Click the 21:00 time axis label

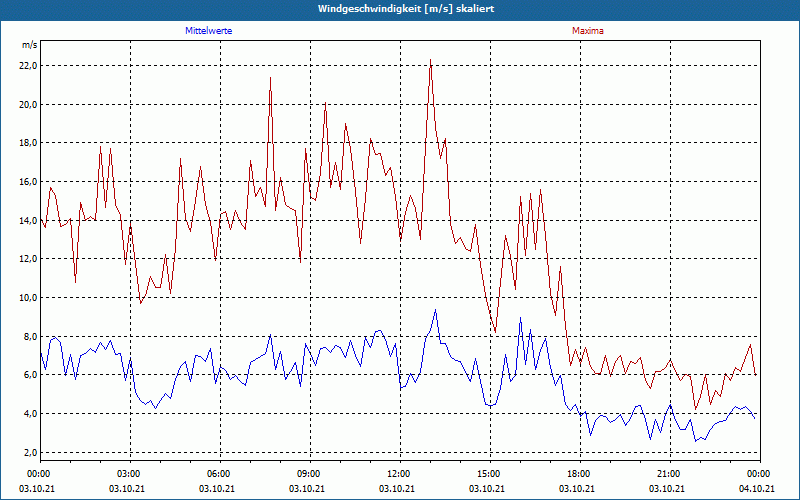(670, 473)
